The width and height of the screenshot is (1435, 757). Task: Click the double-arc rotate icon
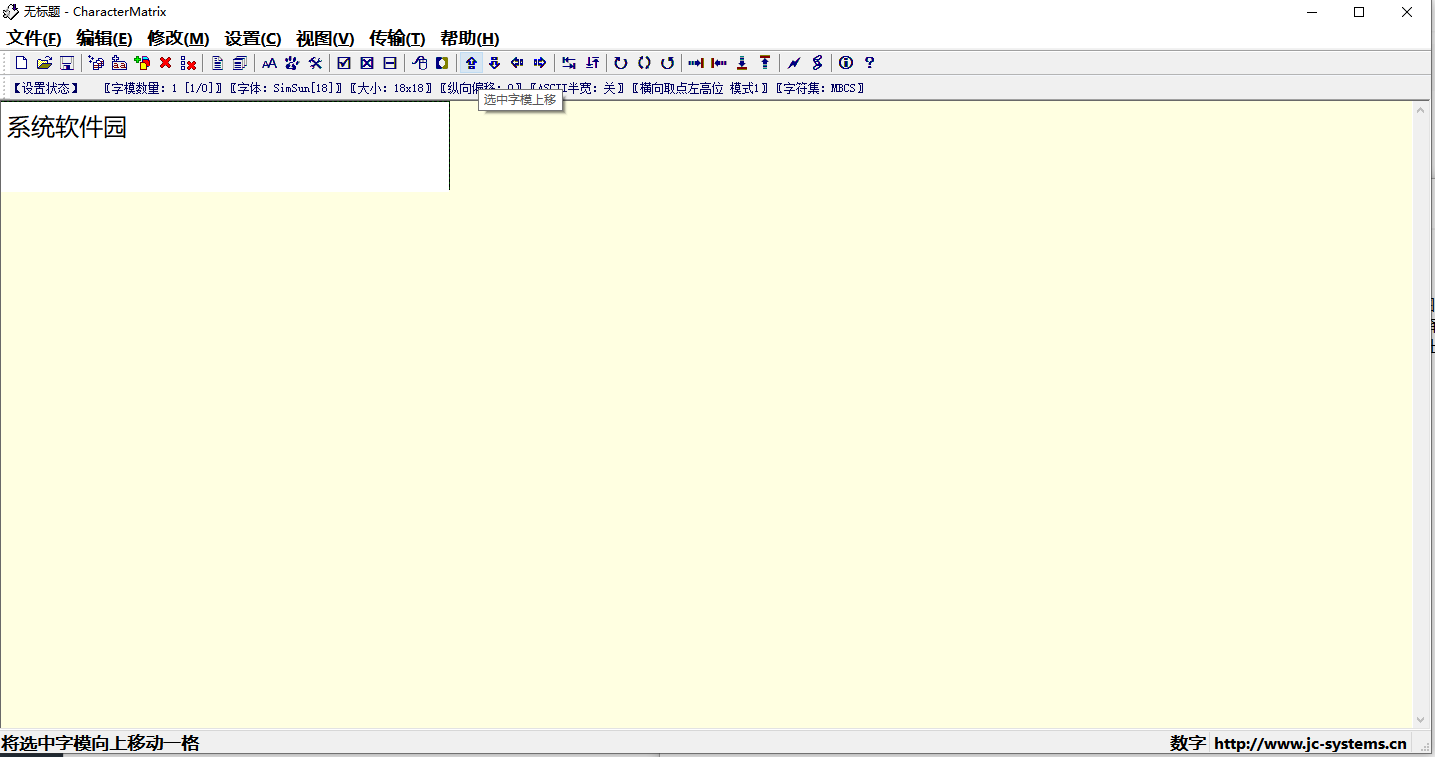[644, 63]
